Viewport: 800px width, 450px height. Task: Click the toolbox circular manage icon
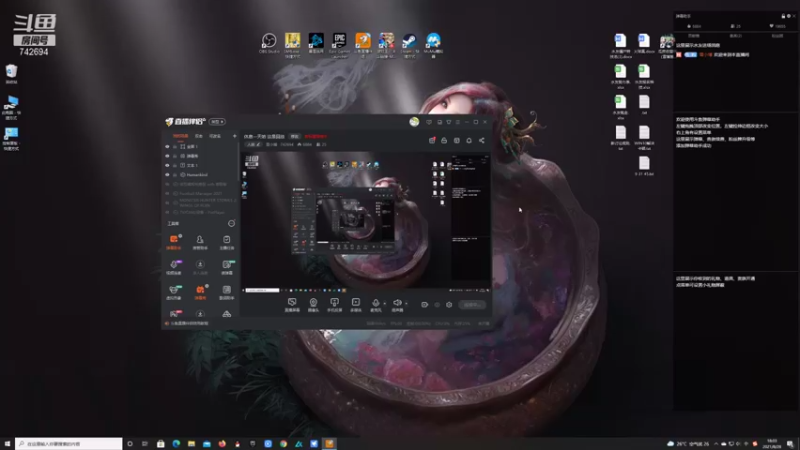pyautogui.click(x=231, y=223)
